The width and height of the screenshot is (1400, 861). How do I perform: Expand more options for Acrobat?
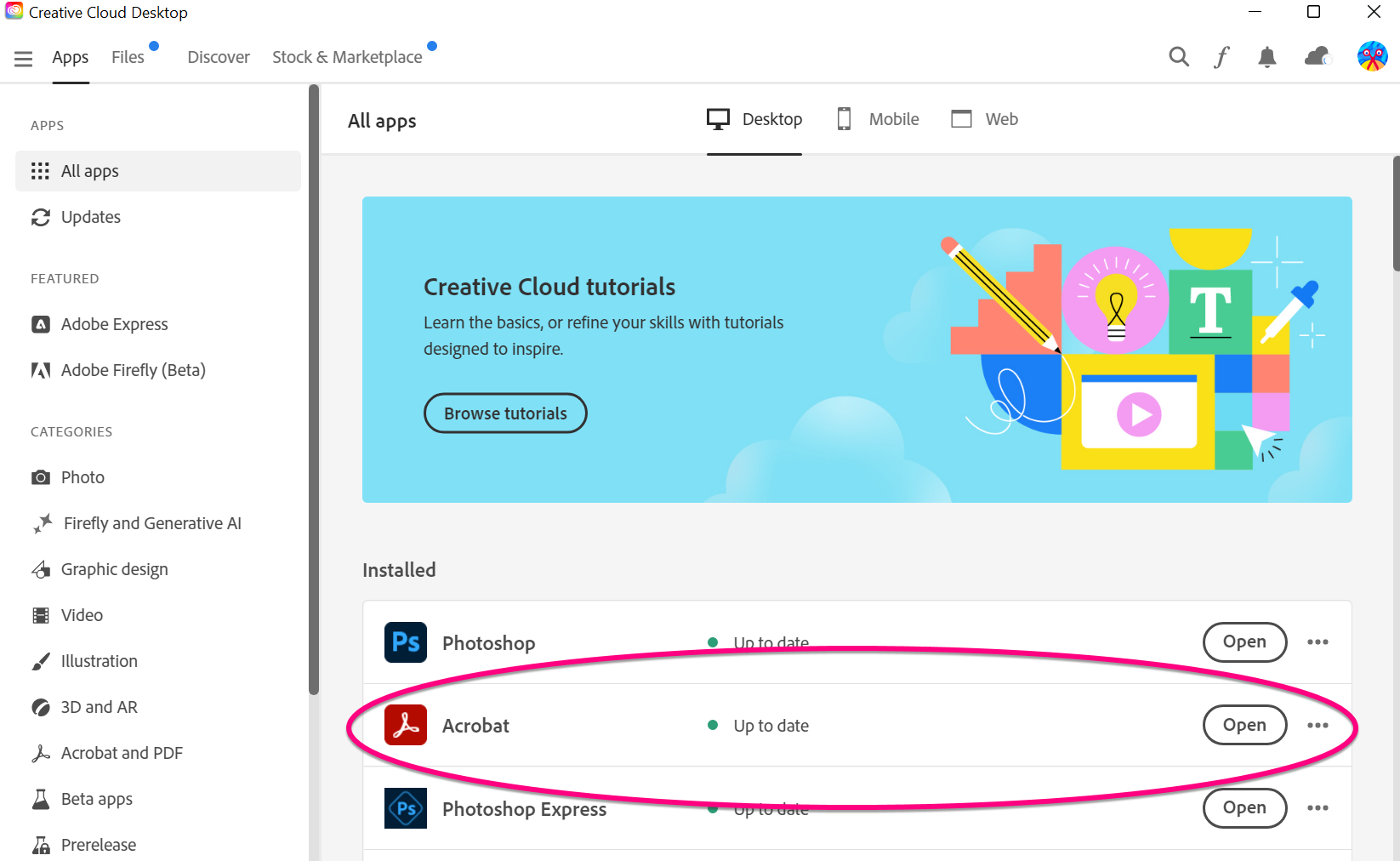coord(1317,725)
